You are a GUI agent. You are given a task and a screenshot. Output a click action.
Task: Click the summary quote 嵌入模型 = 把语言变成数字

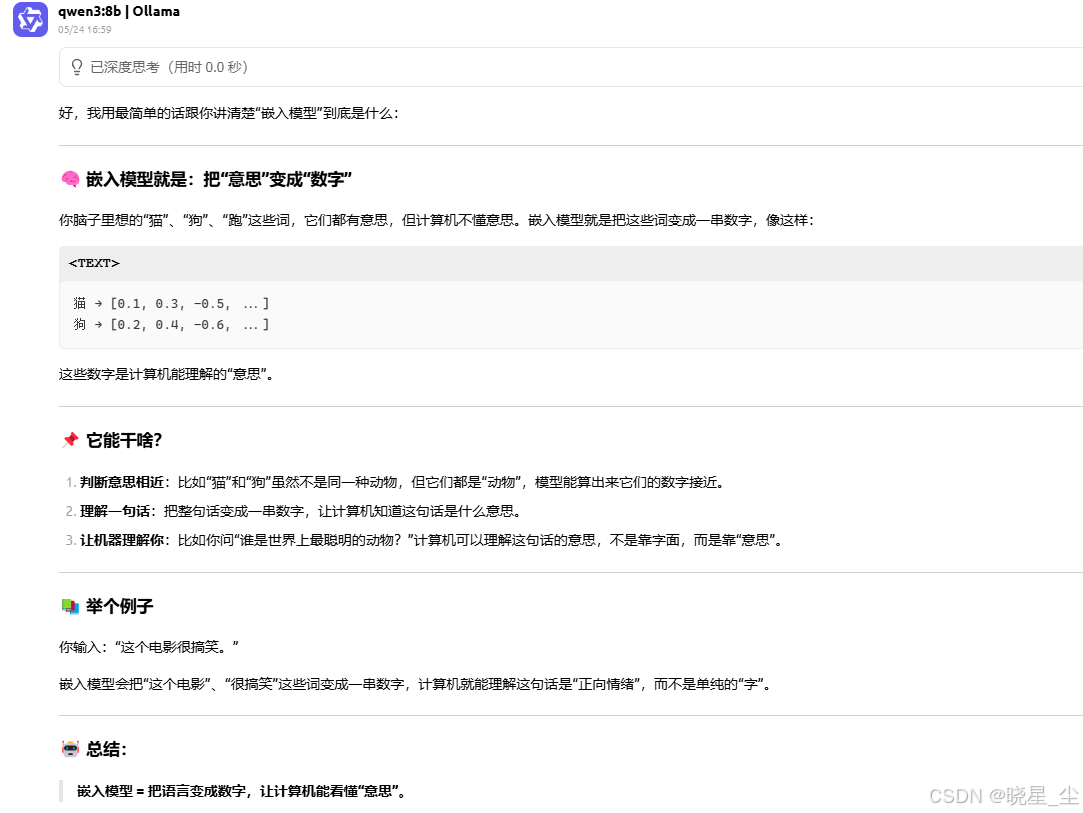pyautogui.click(x=242, y=791)
